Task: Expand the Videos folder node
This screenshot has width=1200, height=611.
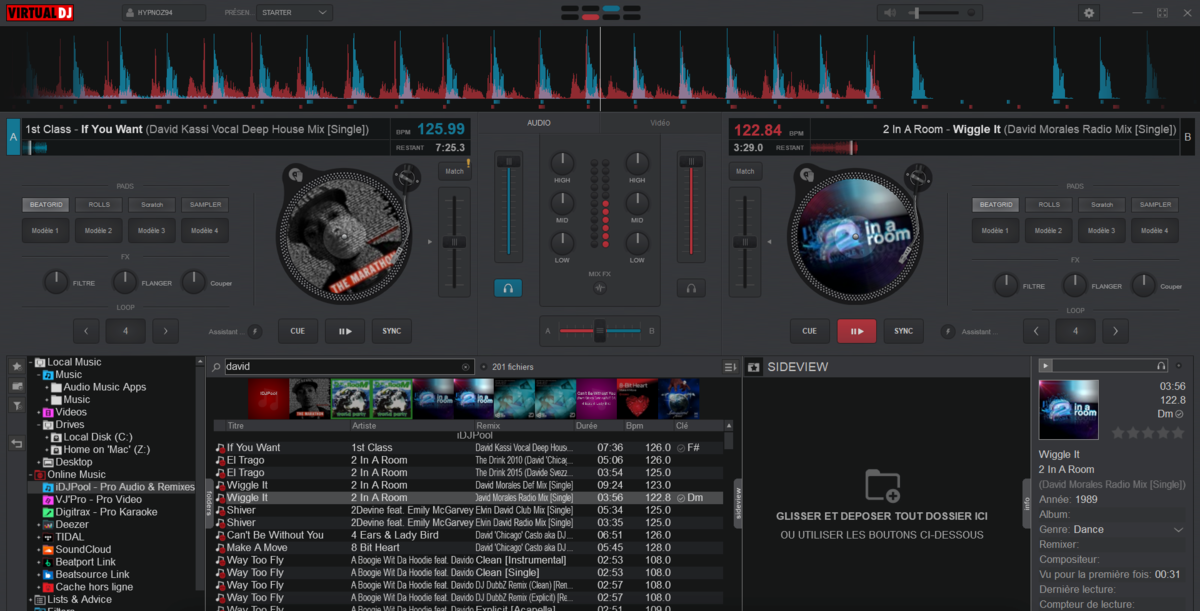Action: coord(39,412)
